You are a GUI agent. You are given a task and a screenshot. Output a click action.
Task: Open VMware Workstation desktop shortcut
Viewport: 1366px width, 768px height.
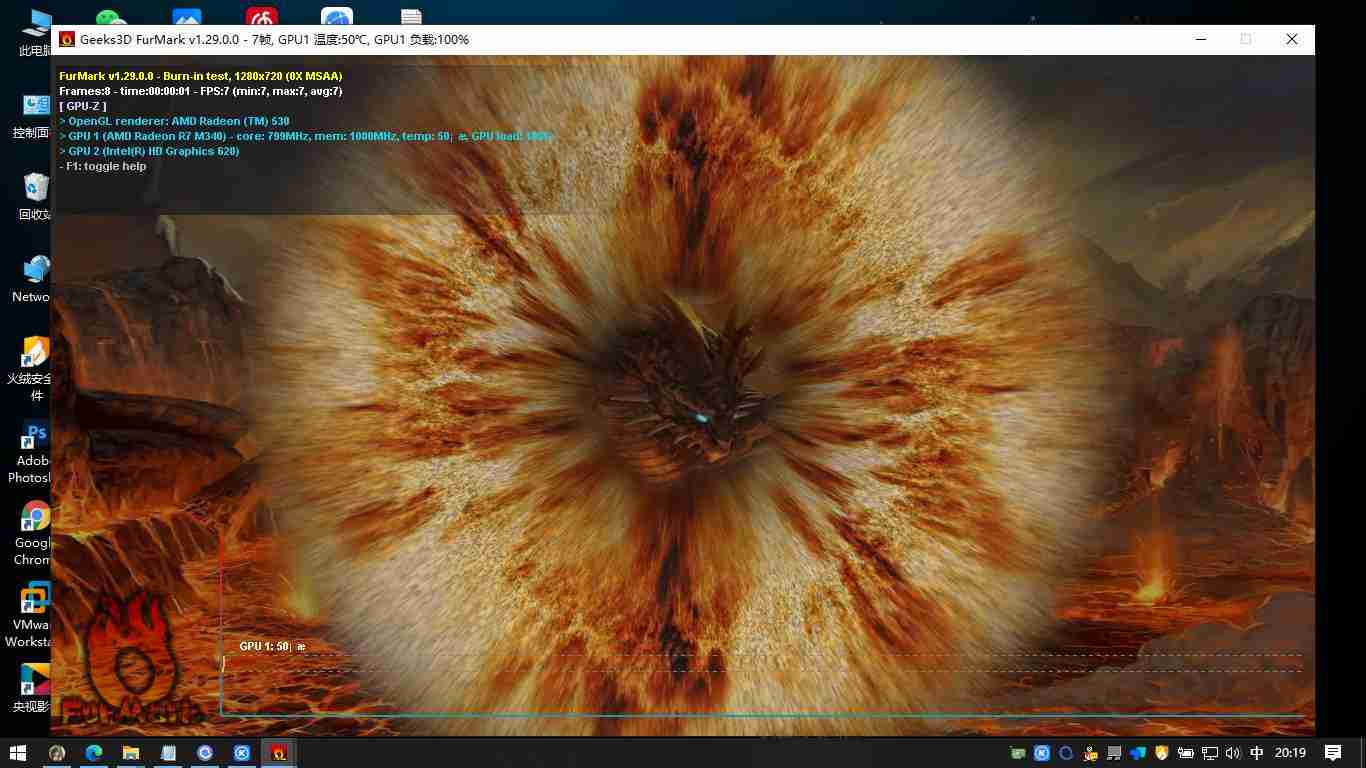coord(30,616)
